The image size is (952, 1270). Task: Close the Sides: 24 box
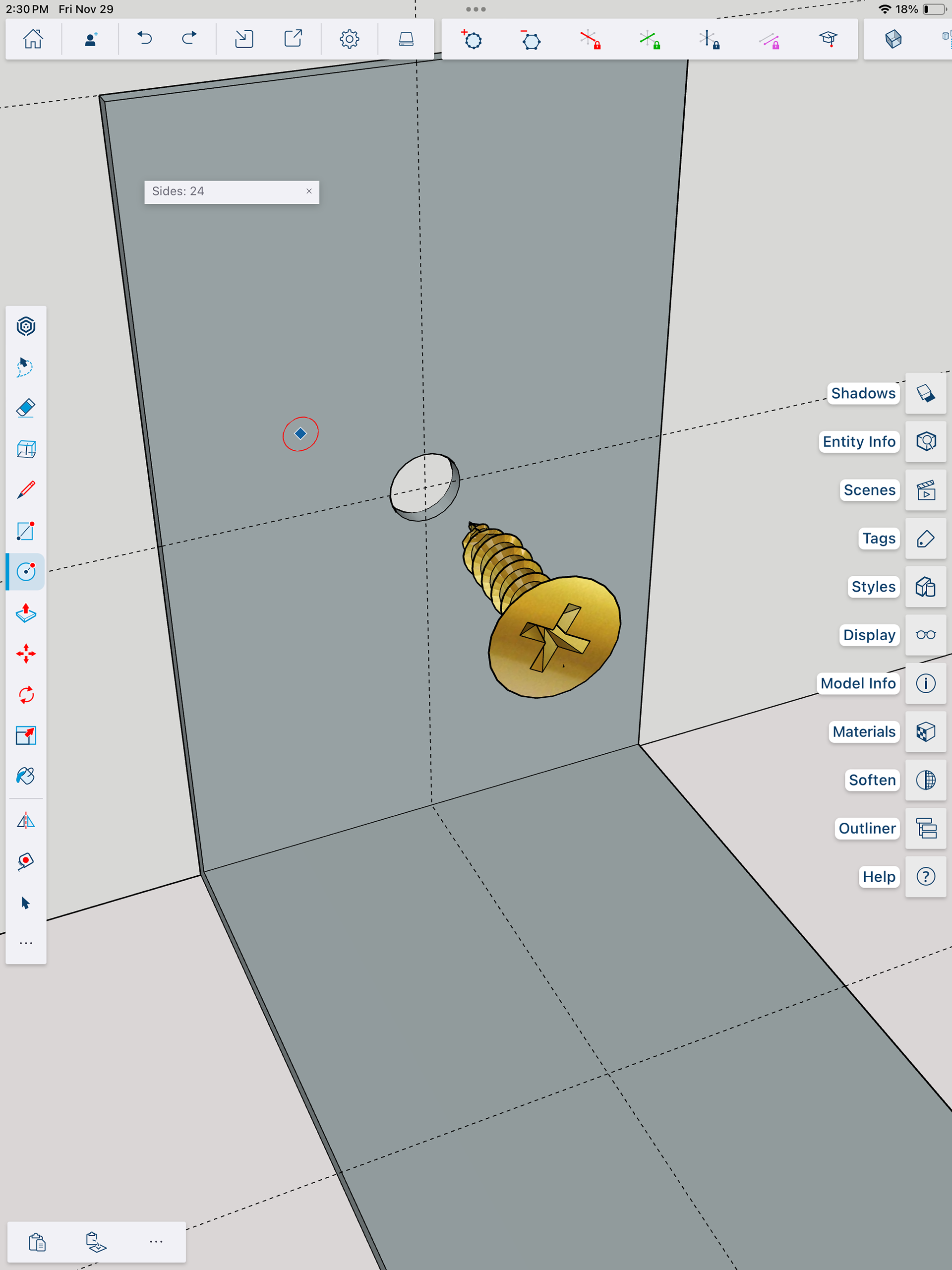[x=309, y=191]
